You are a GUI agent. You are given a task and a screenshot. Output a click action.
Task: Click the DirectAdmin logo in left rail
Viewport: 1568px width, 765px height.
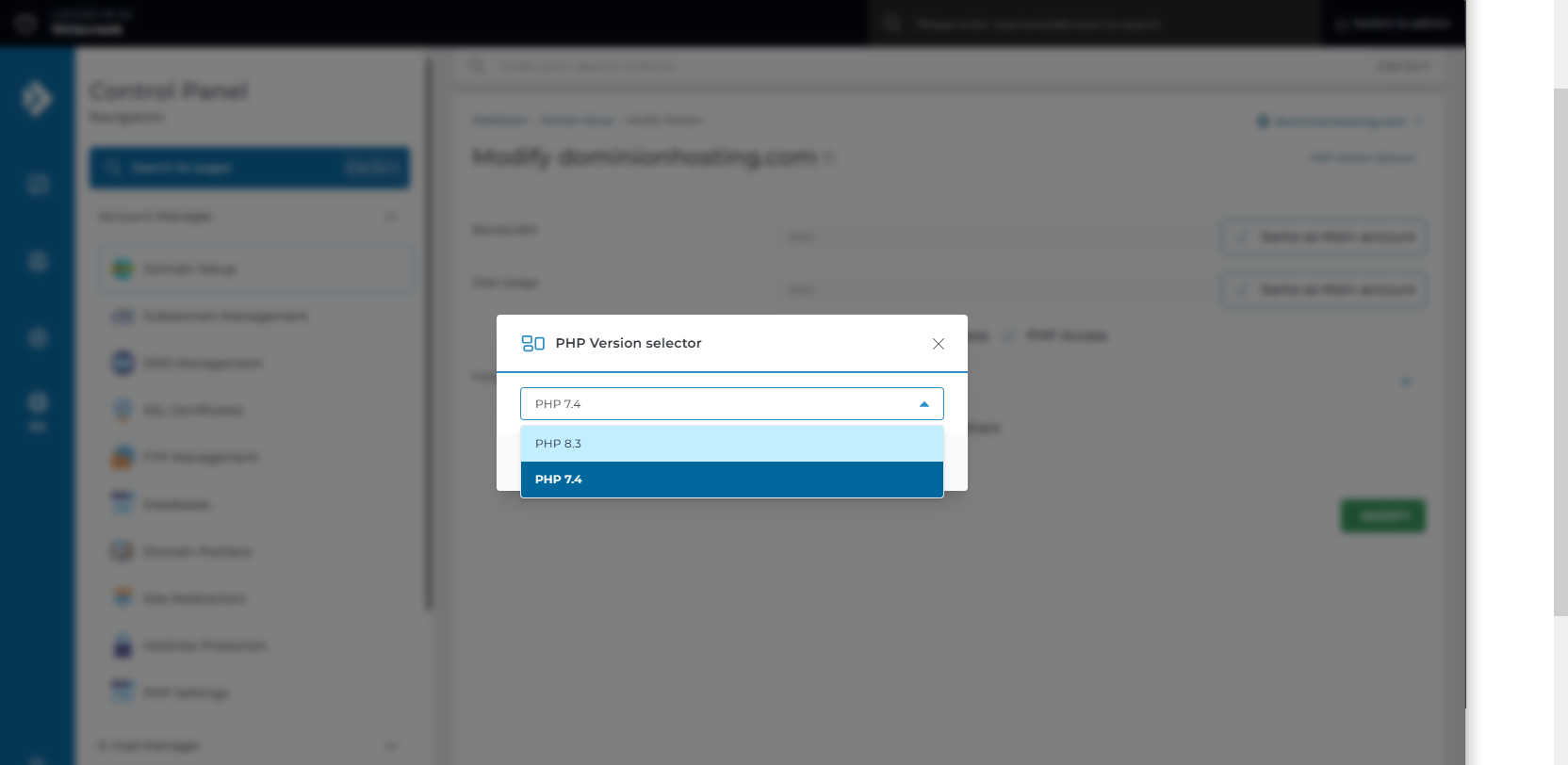36,98
